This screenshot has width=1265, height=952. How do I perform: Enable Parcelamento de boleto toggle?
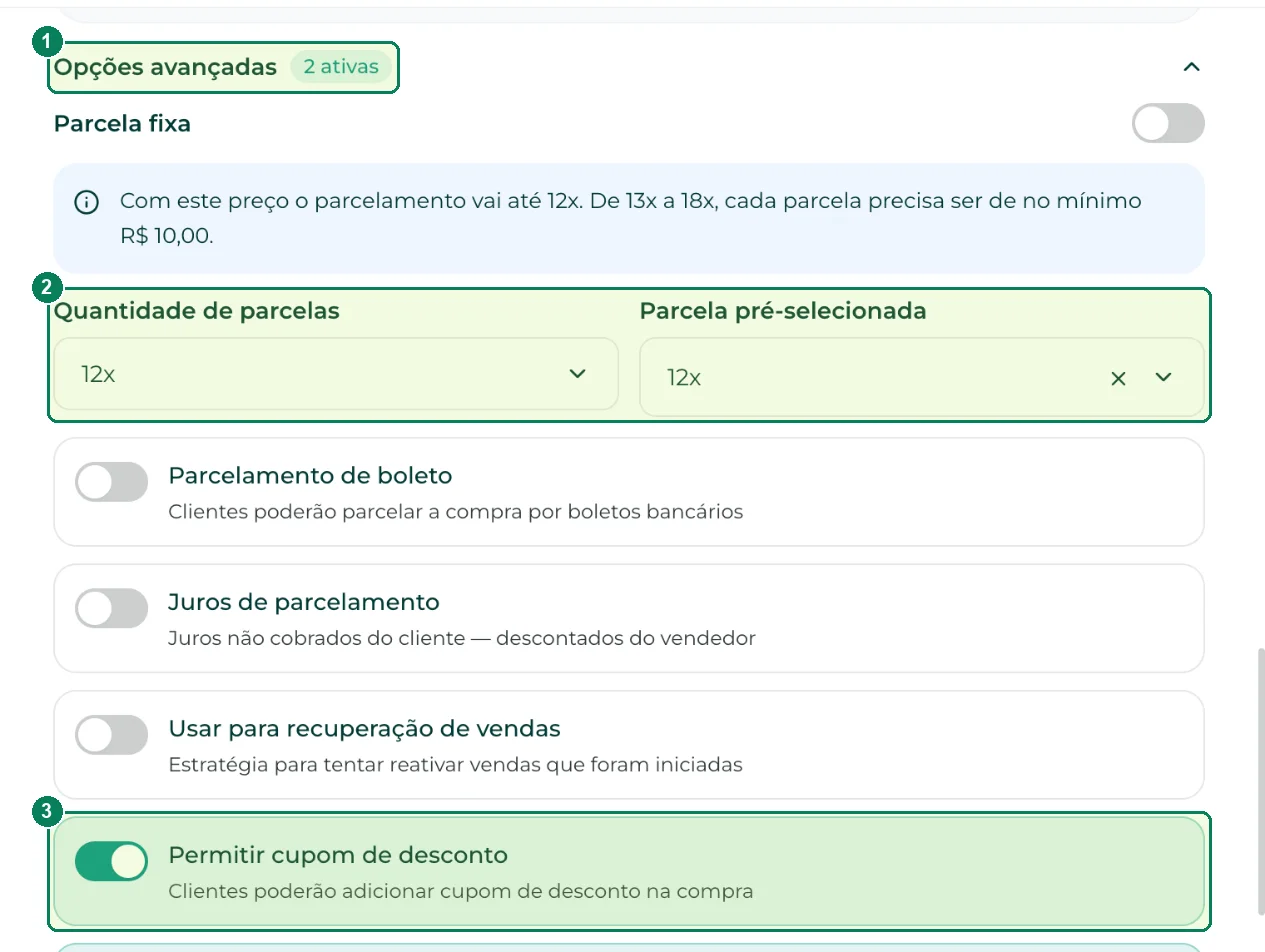111,482
